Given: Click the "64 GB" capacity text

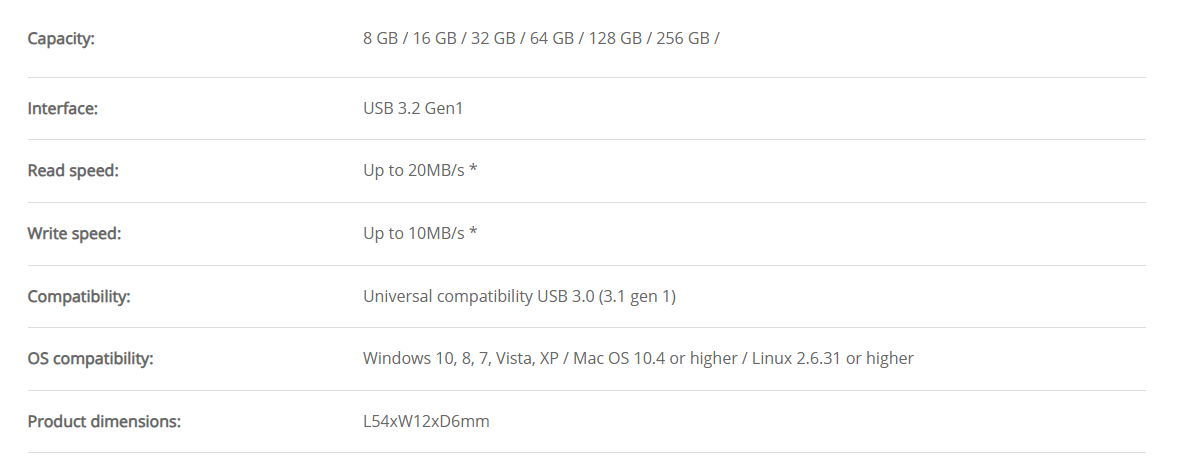Looking at the screenshot, I should tap(552, 39).
